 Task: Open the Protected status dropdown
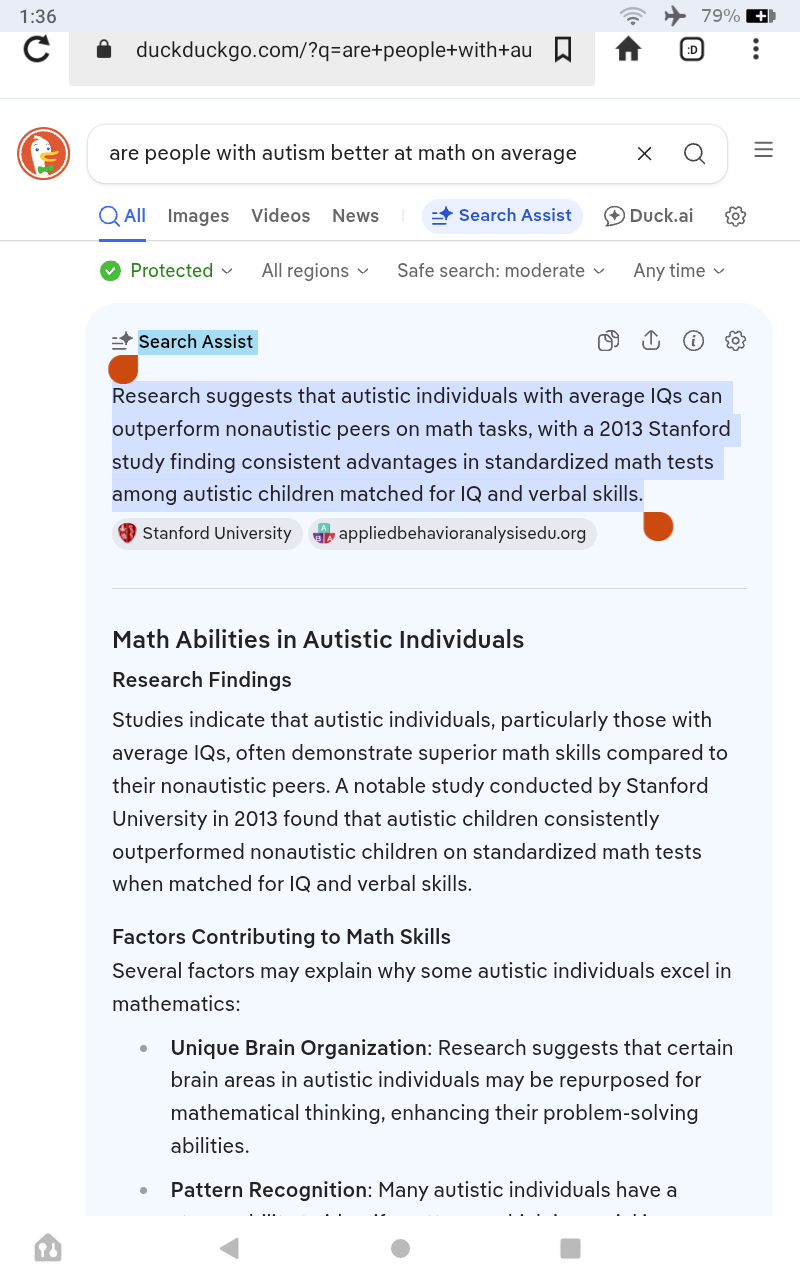point(167,271)
